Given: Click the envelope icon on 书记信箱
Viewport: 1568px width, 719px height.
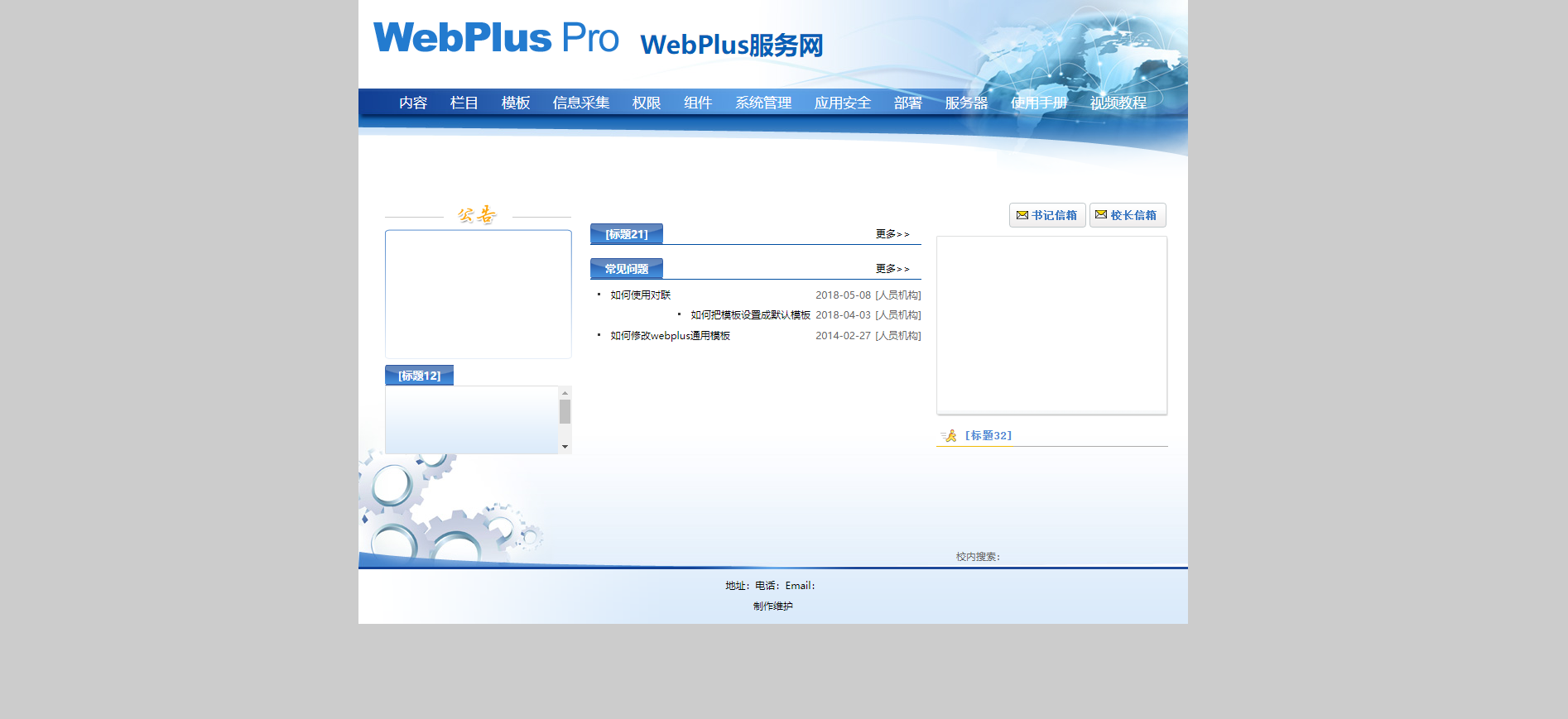Looking at the screenshot, I should point(1022,215).
